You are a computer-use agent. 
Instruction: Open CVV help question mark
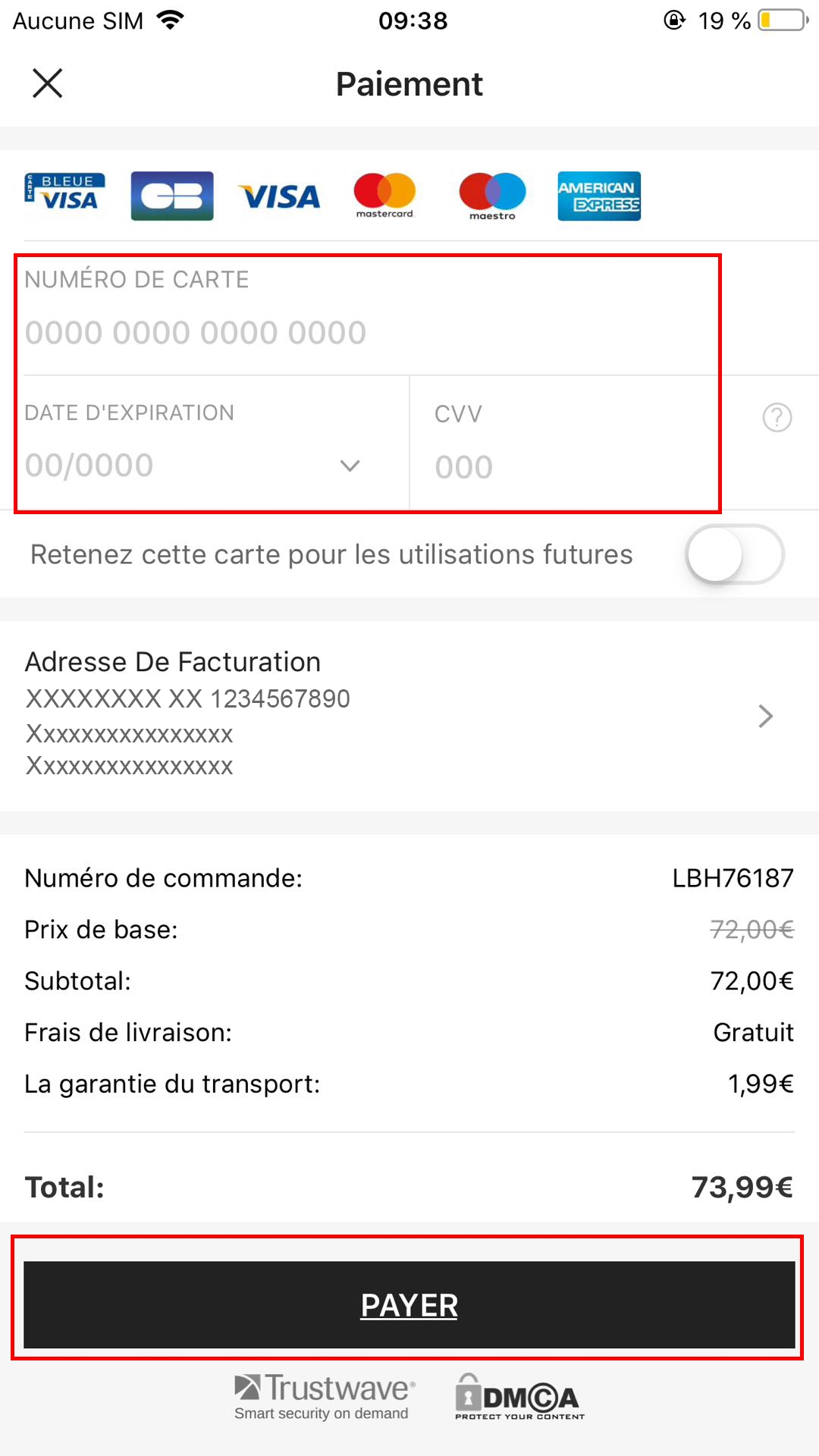(777, 417)
